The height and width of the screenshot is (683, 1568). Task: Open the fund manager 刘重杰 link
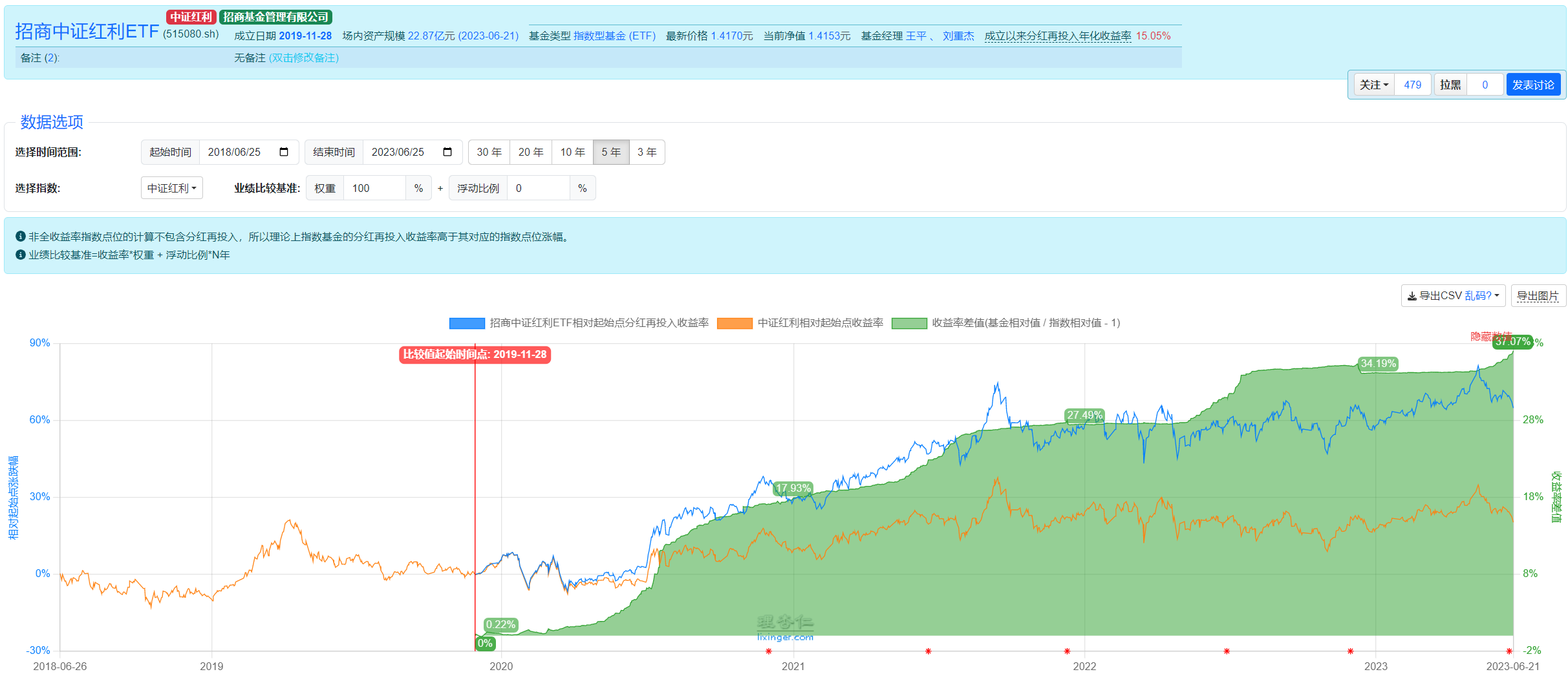pos(958,36)
